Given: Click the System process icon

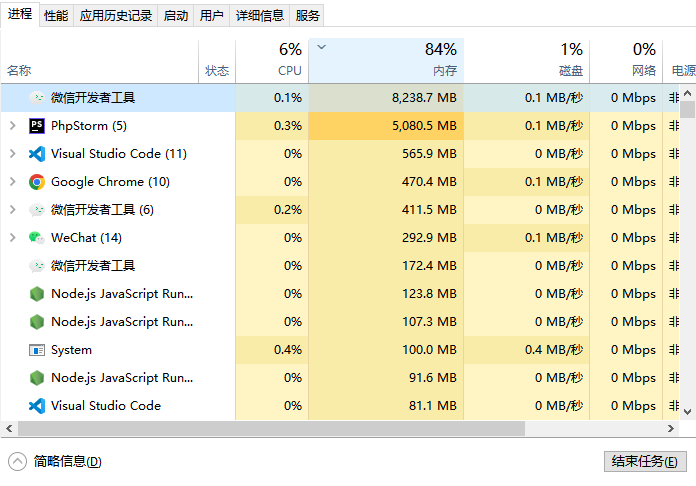Looking at the screenshot, I should (x=37, y=350).
